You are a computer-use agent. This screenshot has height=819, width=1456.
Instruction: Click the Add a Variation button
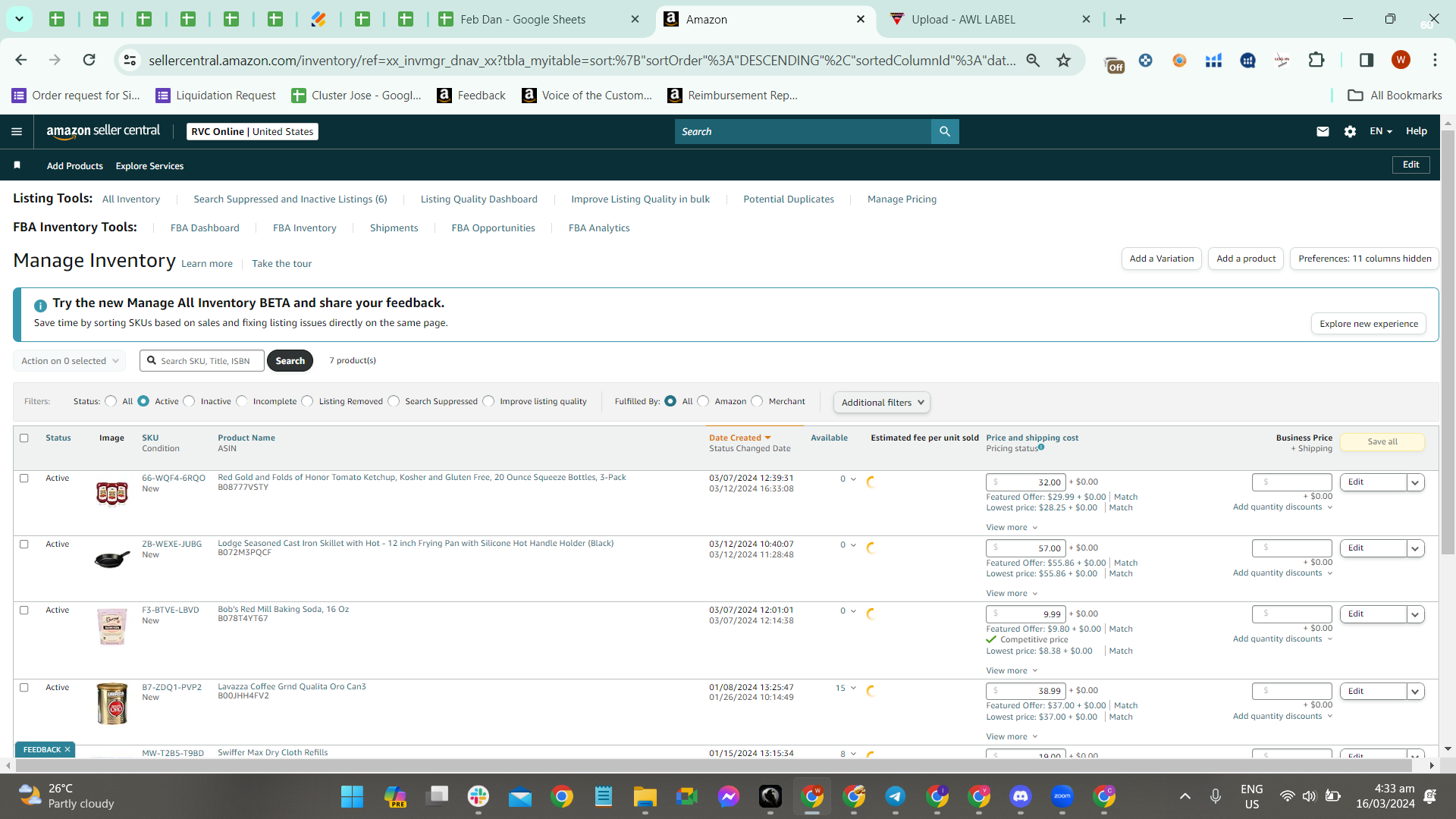point(1162,259)
